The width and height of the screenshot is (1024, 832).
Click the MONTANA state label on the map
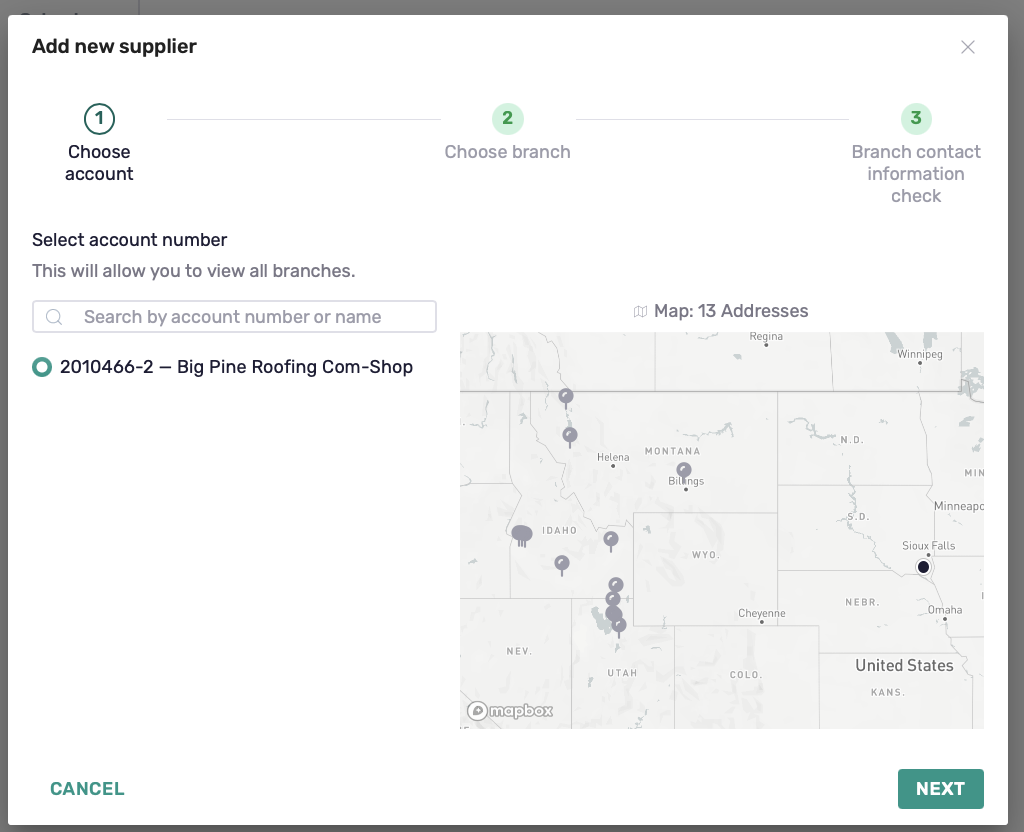[672, 451]
